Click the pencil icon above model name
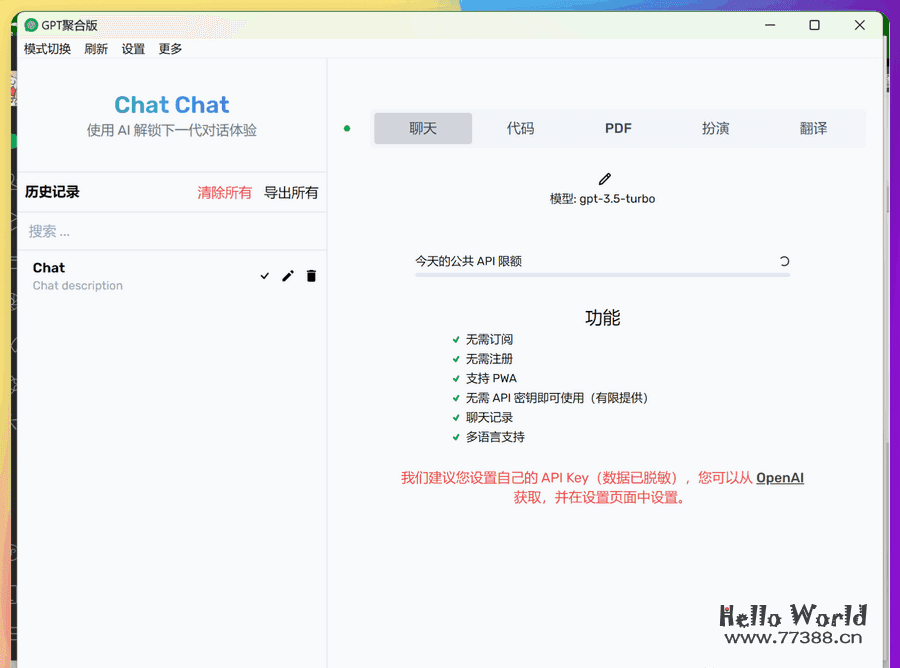This screenshot has width=900, height=668. [x=604, y=179]
